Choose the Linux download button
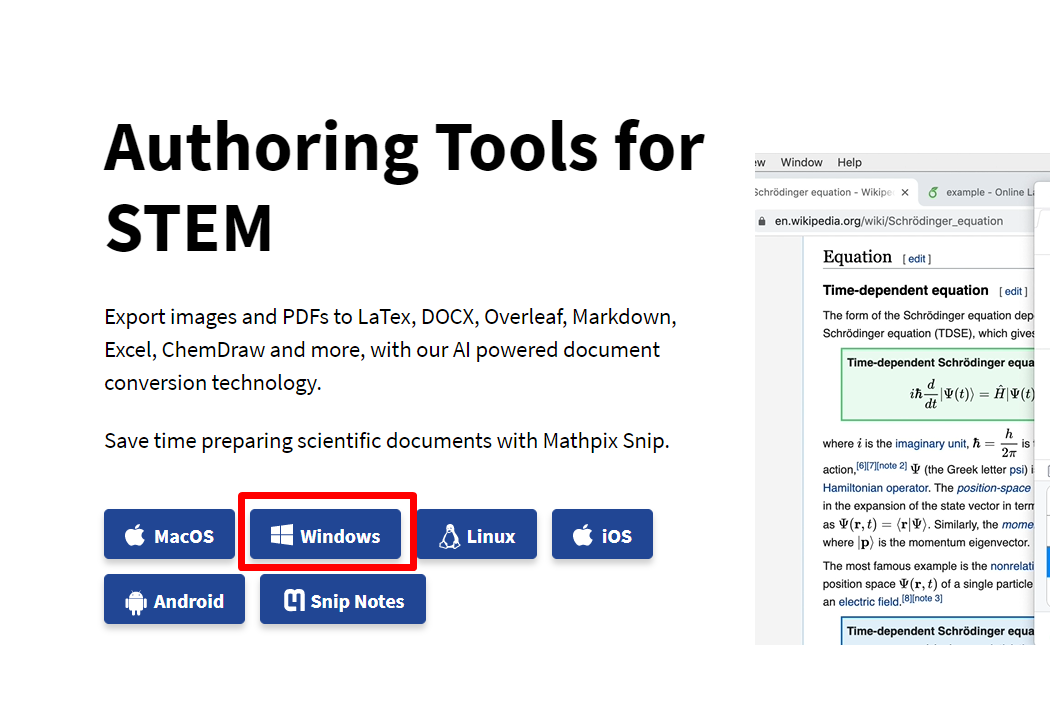Image resolution: width=1050 pixels, height=701 pixels. click(477, 534)
